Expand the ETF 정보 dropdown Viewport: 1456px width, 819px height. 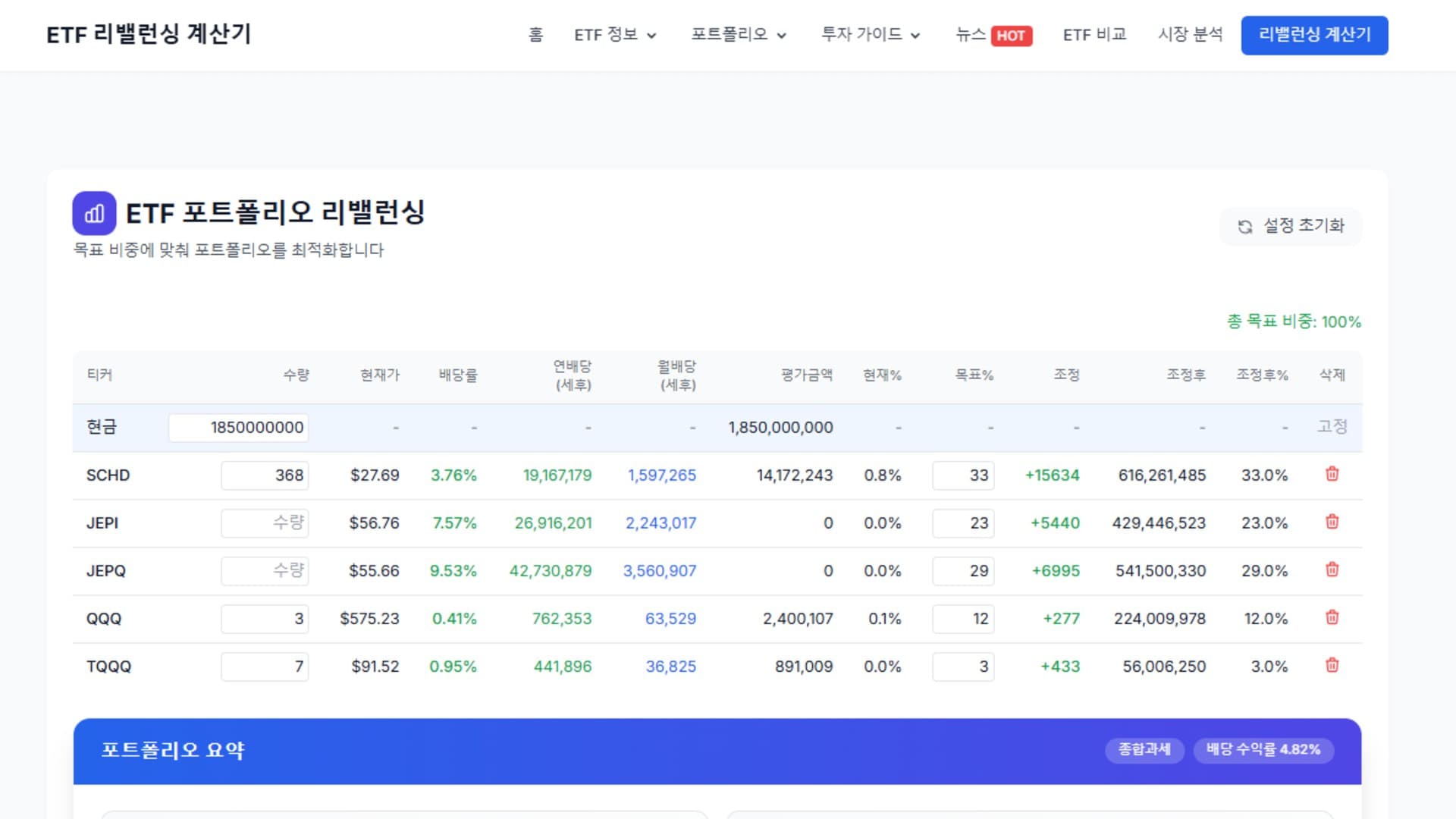tap(615, 35)
